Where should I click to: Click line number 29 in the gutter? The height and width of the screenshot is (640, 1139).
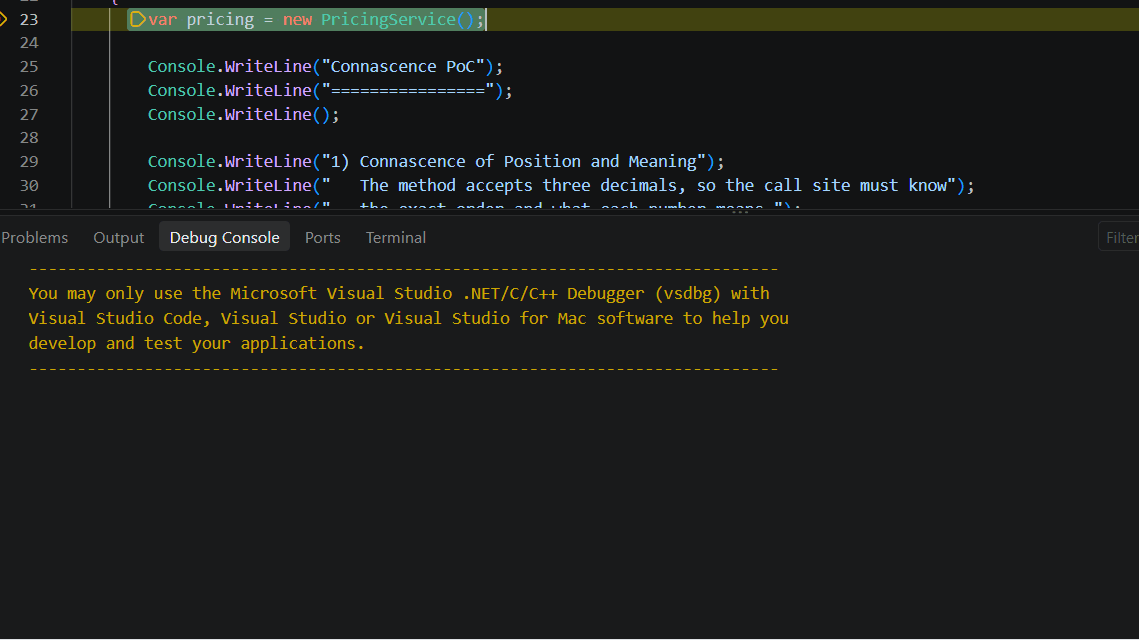pos(29,162)
